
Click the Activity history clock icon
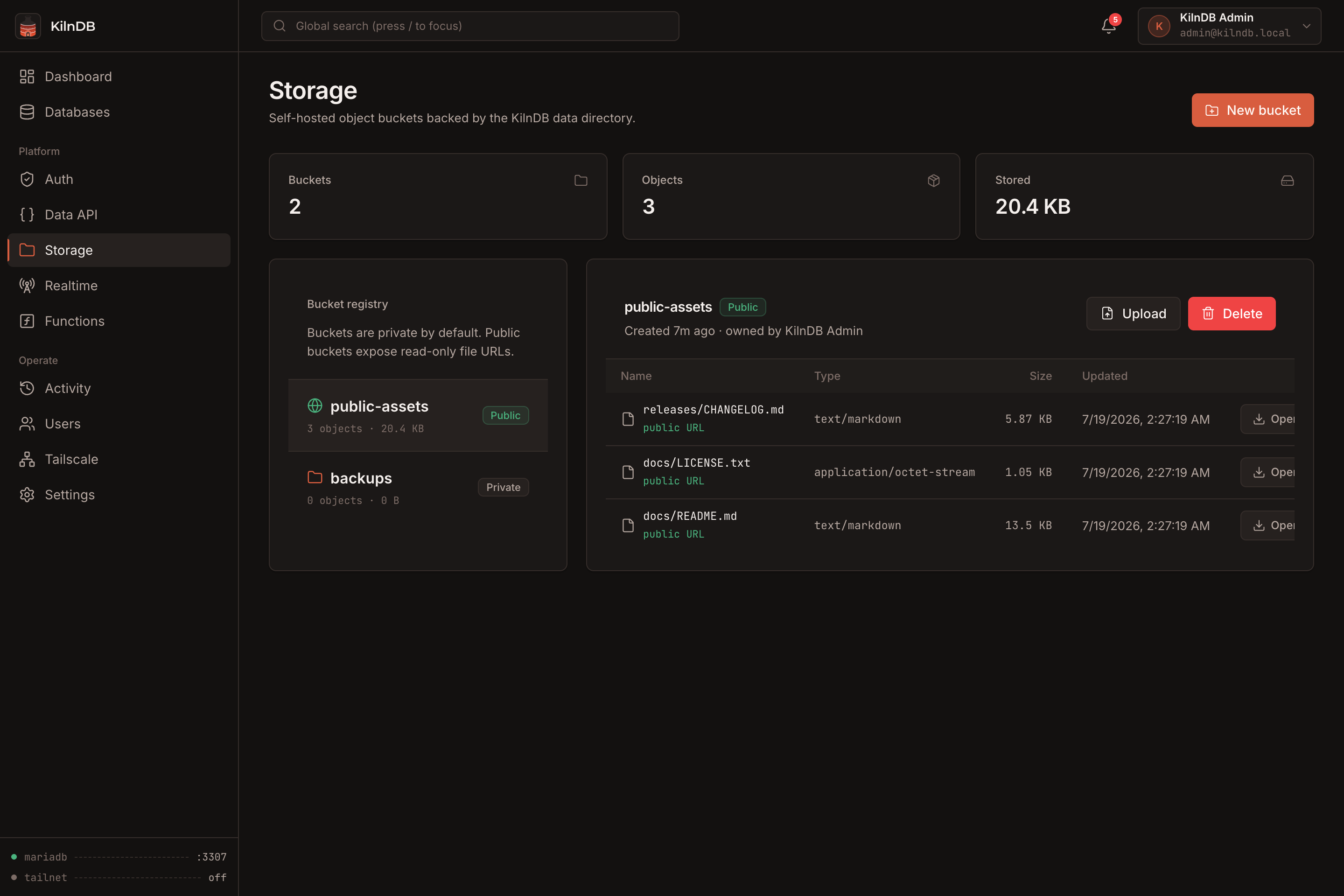pos(27,389)
